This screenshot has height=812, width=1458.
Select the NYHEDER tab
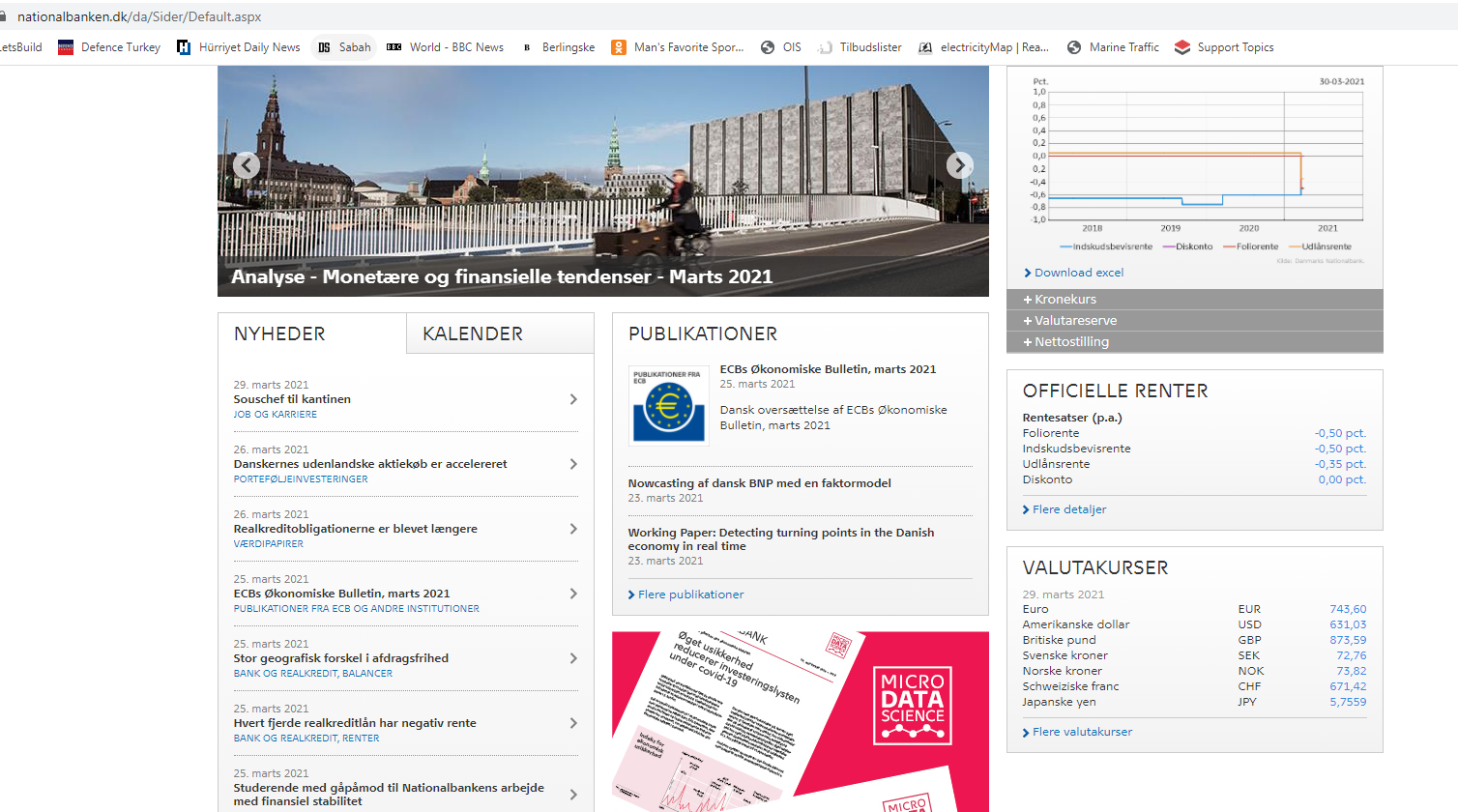click(x=279, y=333)
